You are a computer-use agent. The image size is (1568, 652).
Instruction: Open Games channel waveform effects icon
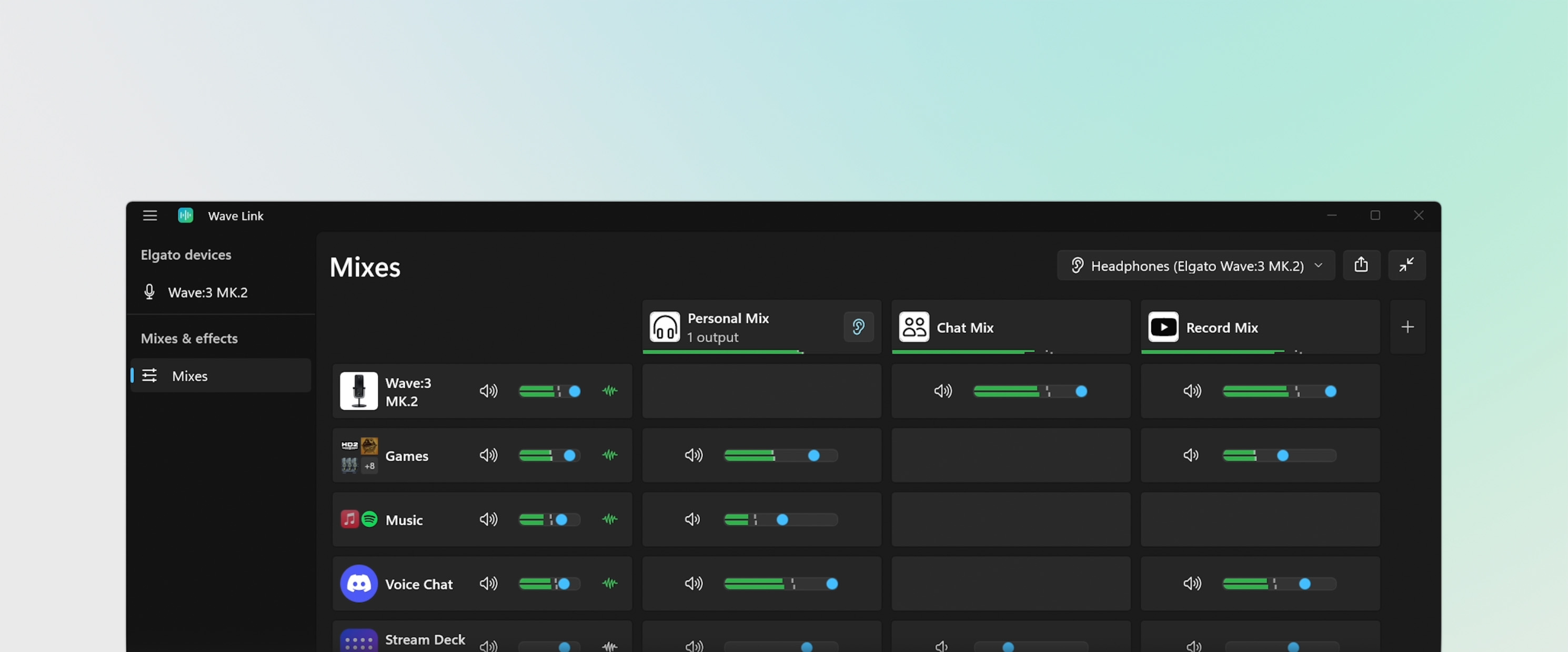(x=609, y=455)
